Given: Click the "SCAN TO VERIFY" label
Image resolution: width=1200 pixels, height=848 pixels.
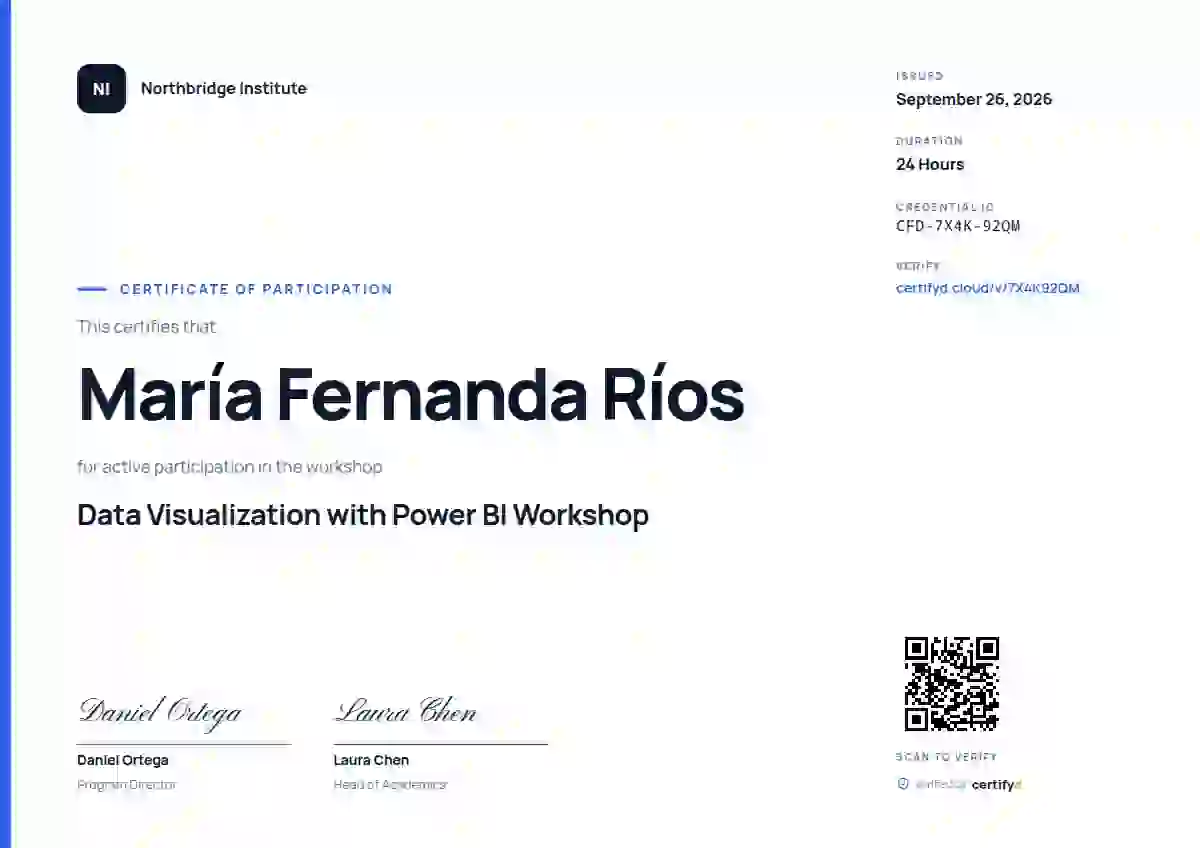Looking at the screenshot, I should [947, 757].
